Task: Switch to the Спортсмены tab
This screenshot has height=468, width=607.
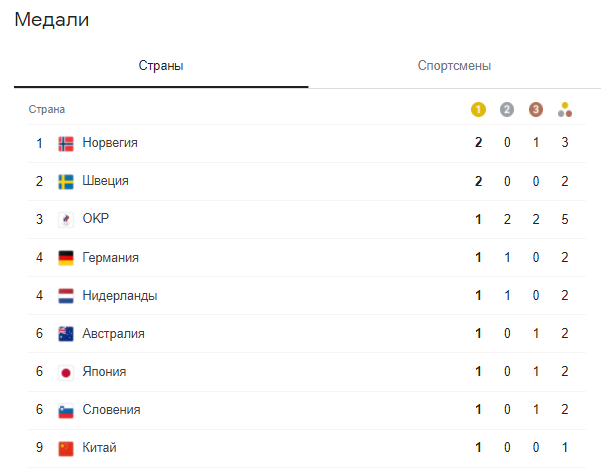Action: pos(454,66)
